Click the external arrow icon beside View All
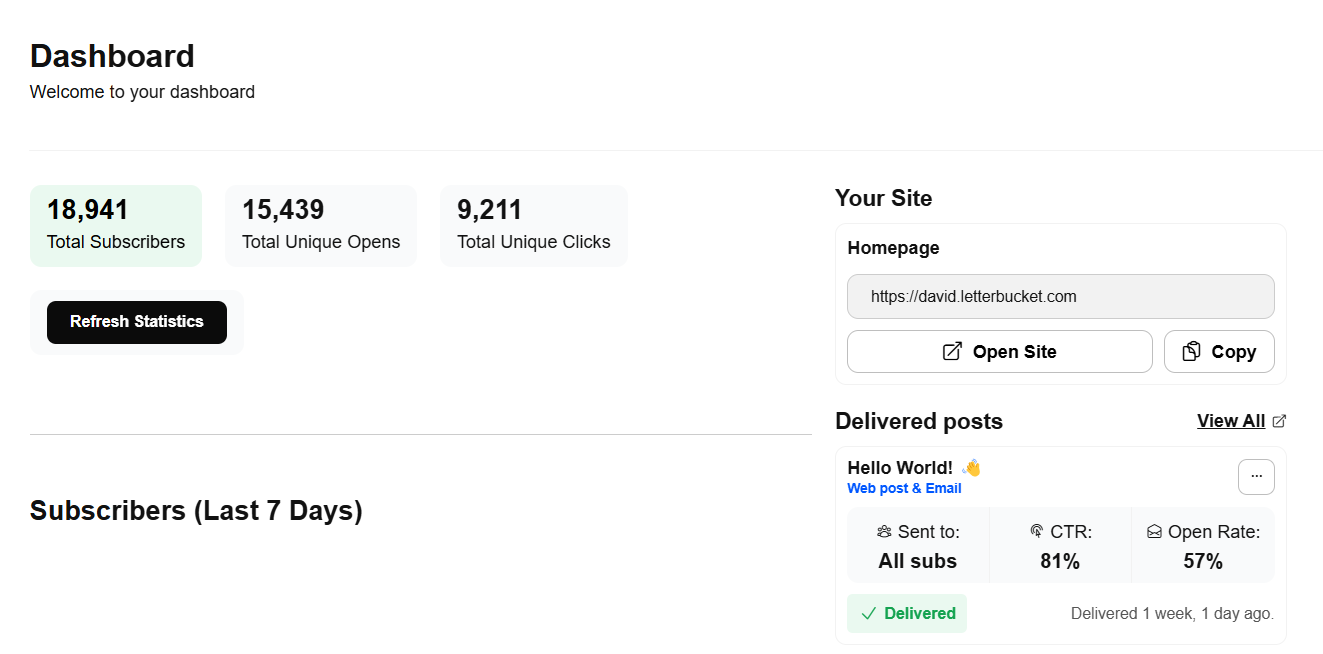The image size is (1323, 654). (1279, 421)
